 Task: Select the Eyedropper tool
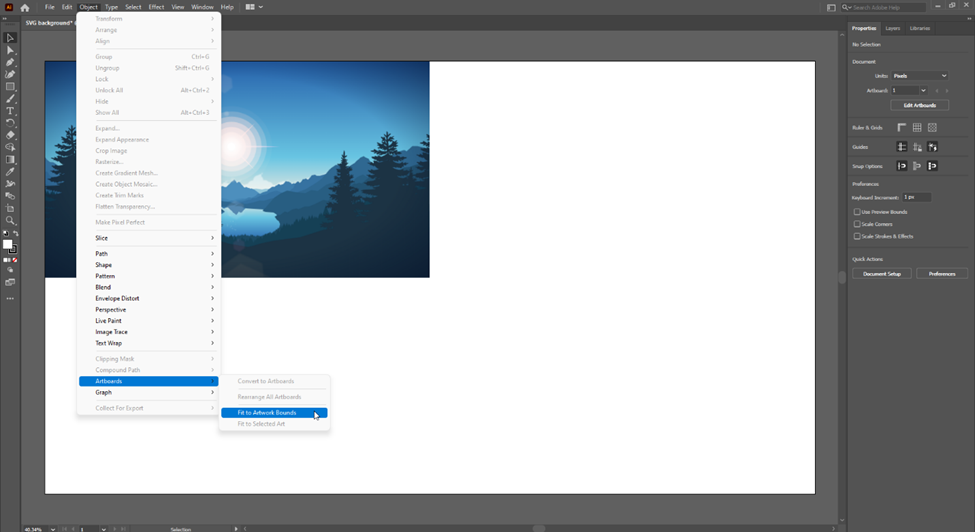coord(10,172)
